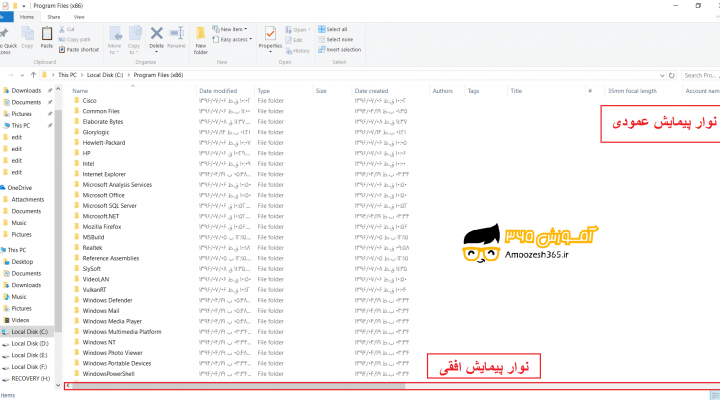720x400 pixels.
Task: Sort by the Name column header
Action: point(80,91)
